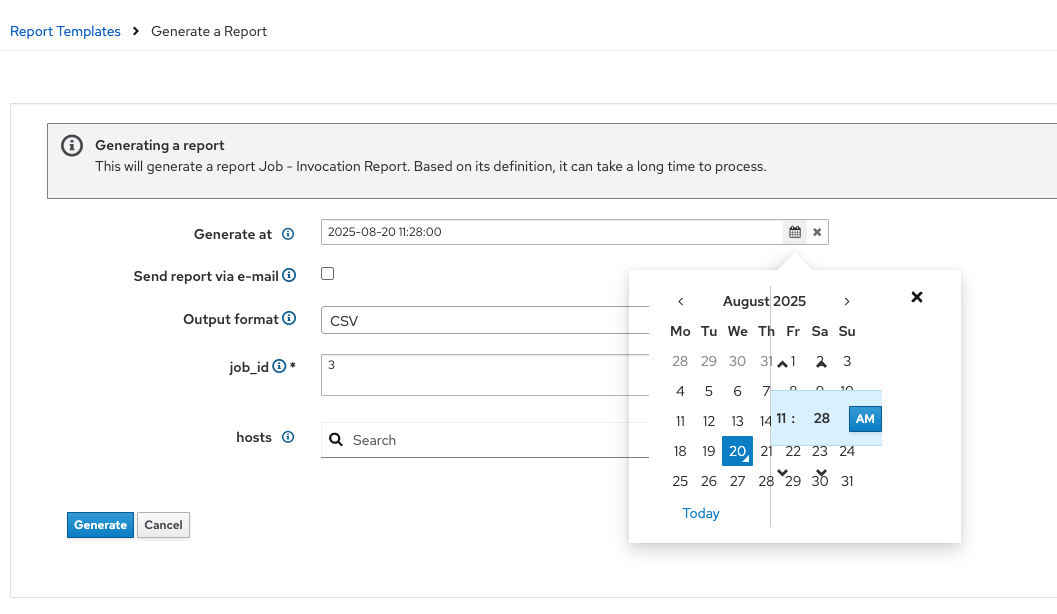Viewport: 1057px width, 614px height.
Task: Go to previous month in calendar
Action: pyautogui.click(x=681, y=301)
